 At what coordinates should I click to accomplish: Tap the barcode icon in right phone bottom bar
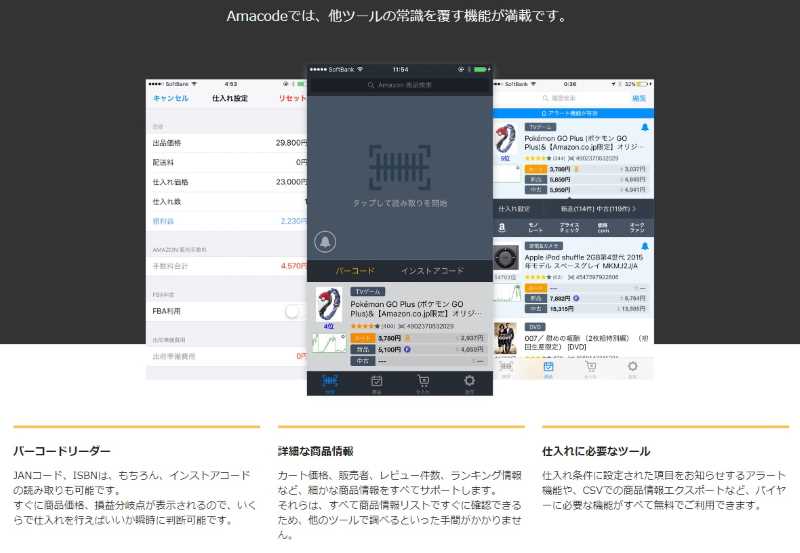(x=506, y=368)
